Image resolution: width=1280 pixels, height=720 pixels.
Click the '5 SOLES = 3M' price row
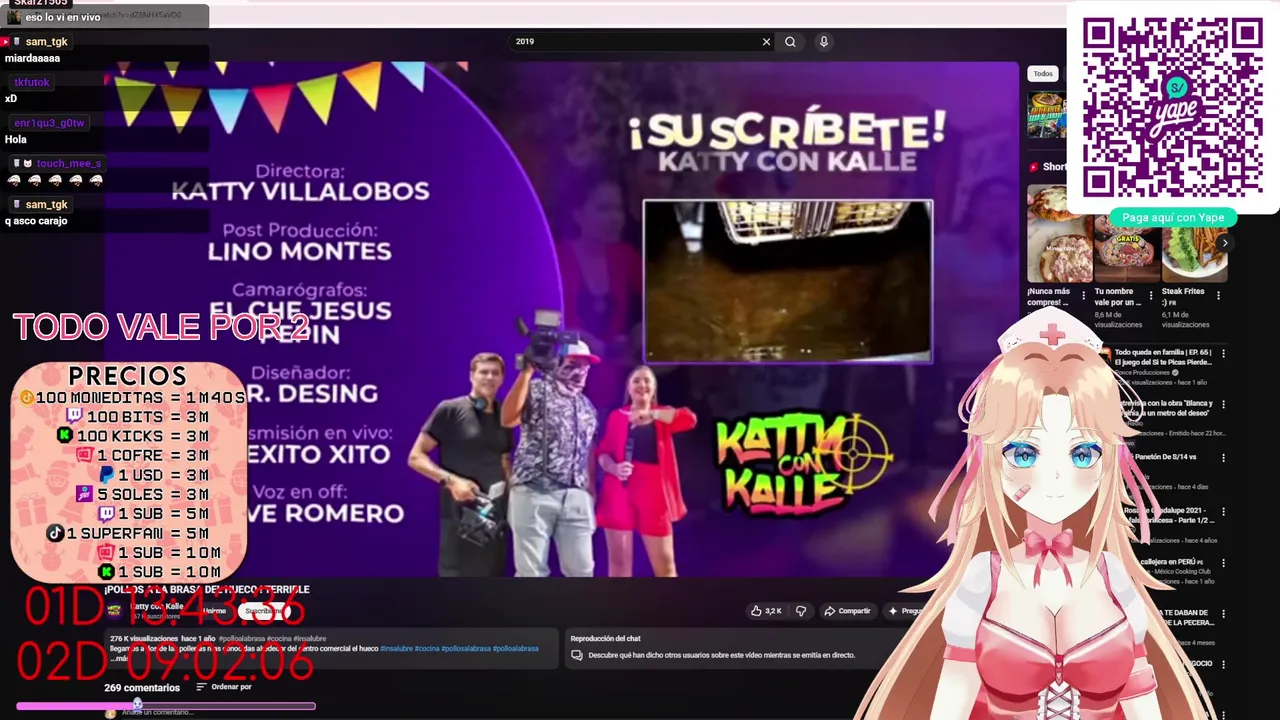click(x=143, y=494)
